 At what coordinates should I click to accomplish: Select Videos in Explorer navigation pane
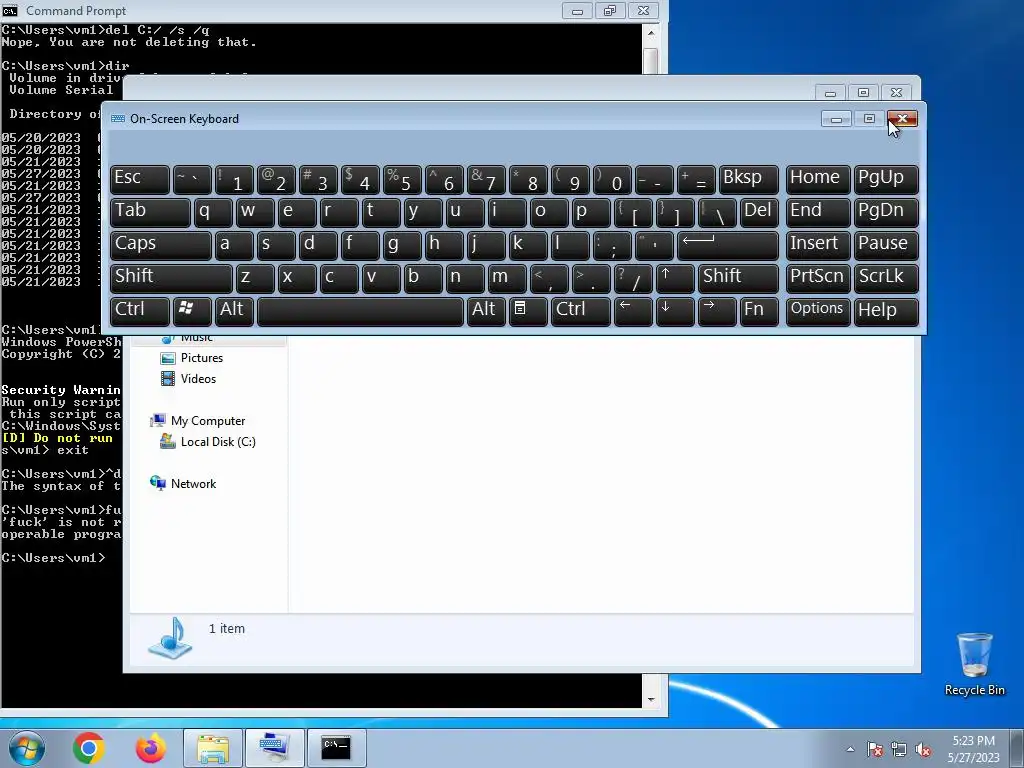[x=198, y=379]
